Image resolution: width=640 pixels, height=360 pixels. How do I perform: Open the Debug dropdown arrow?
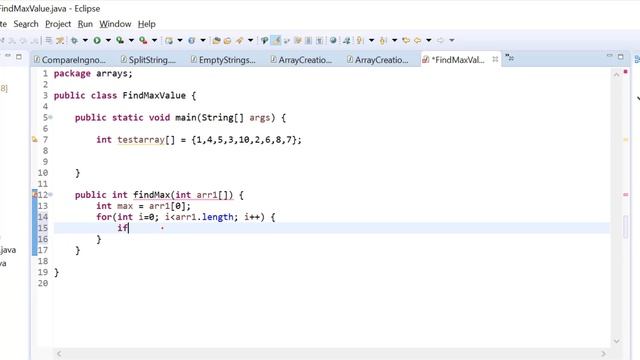point(85,40)
